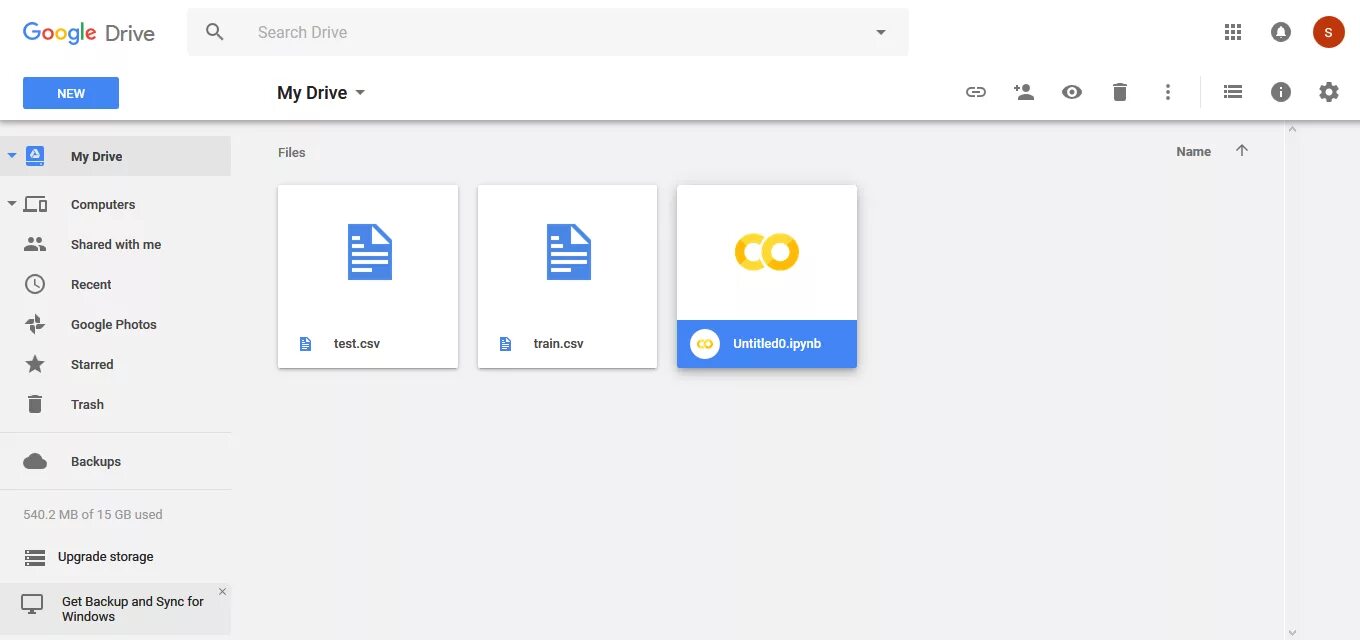
Task: Open the My Drive header dropdown
Action: click(x=361, y=92)
